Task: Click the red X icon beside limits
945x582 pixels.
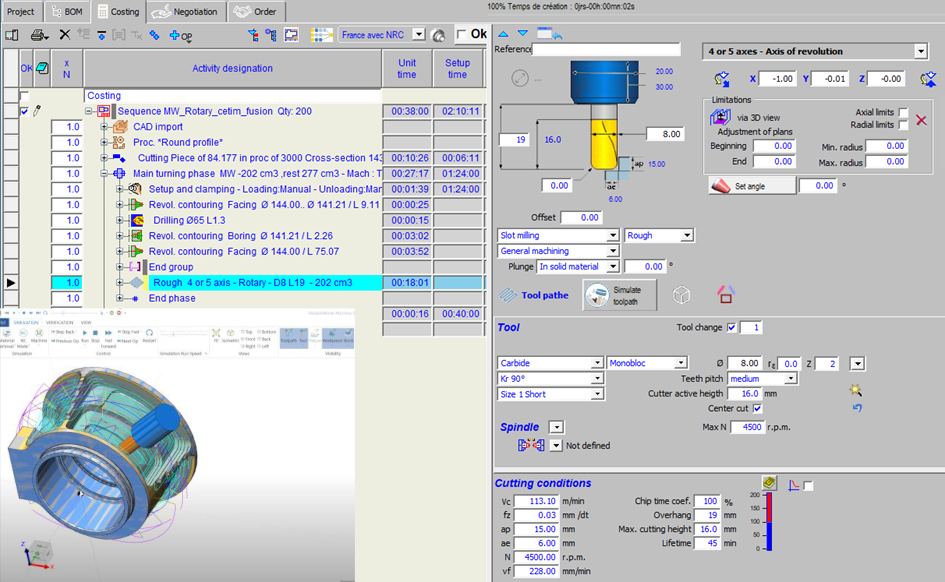Action: pyautogui.click(x=921, y=121)
